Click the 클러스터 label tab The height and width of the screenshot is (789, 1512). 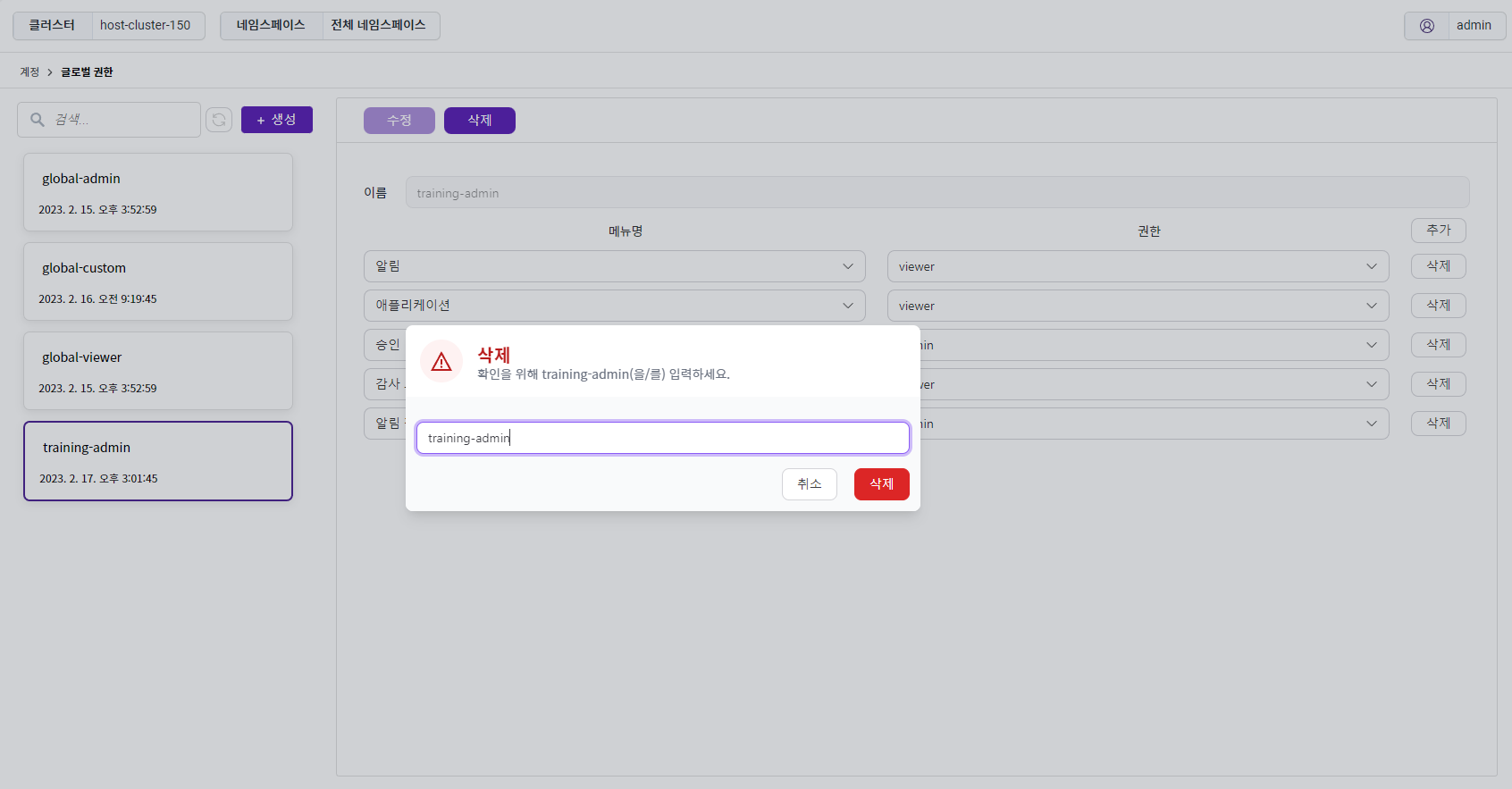pyautogui.click(x=52, y=26)
